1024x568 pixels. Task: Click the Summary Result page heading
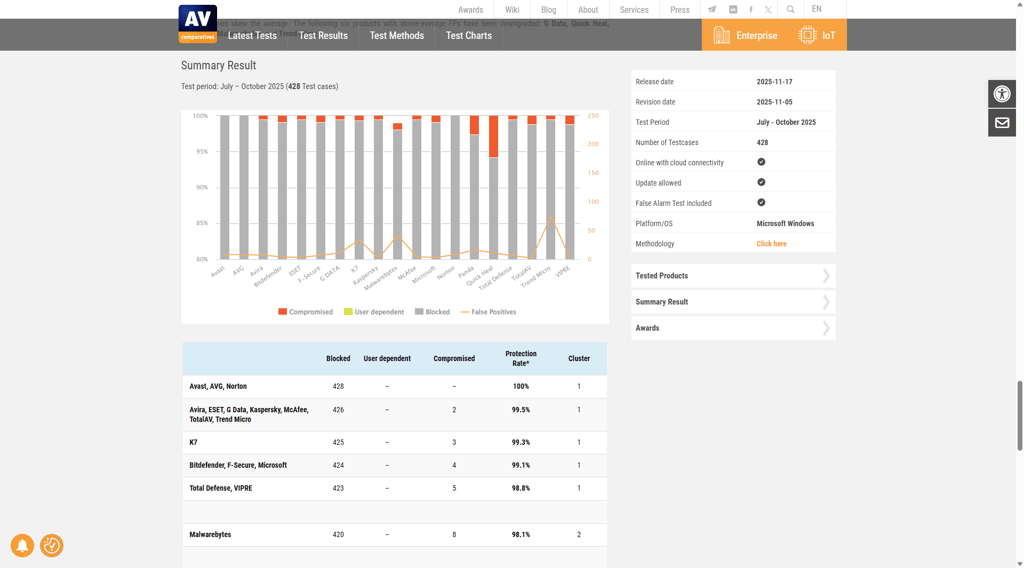coord(218,65)
